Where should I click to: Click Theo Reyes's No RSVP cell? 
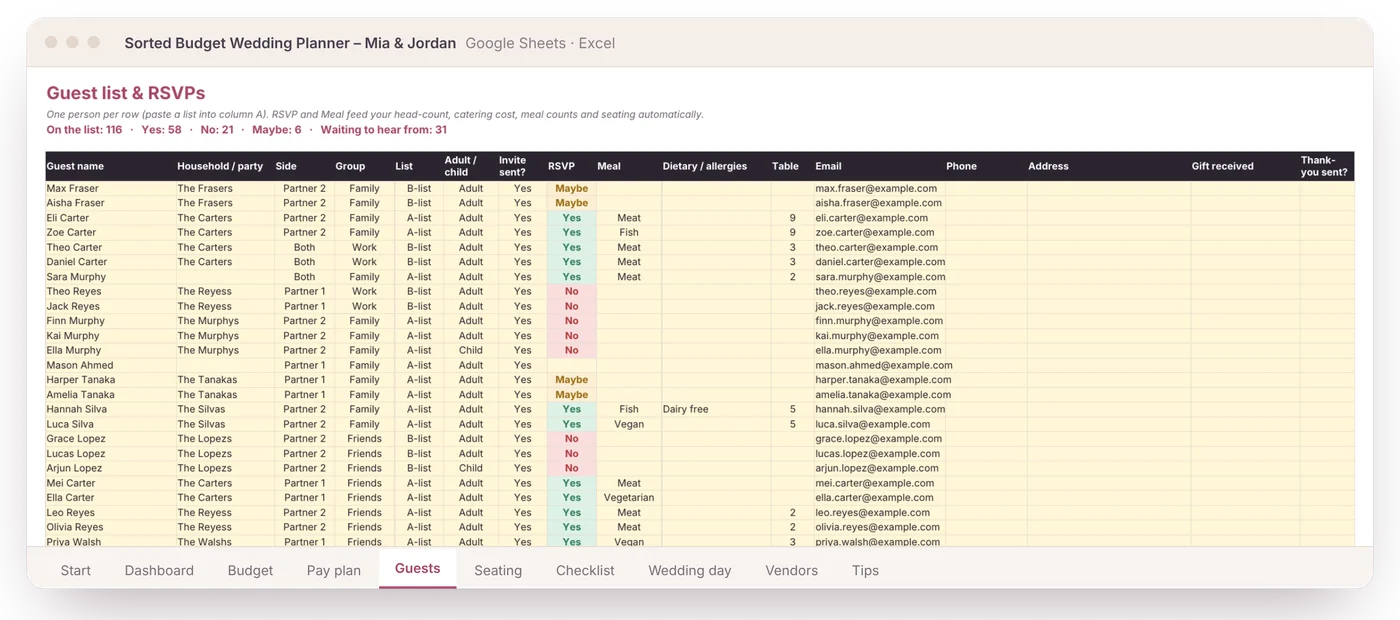[571, 292]
